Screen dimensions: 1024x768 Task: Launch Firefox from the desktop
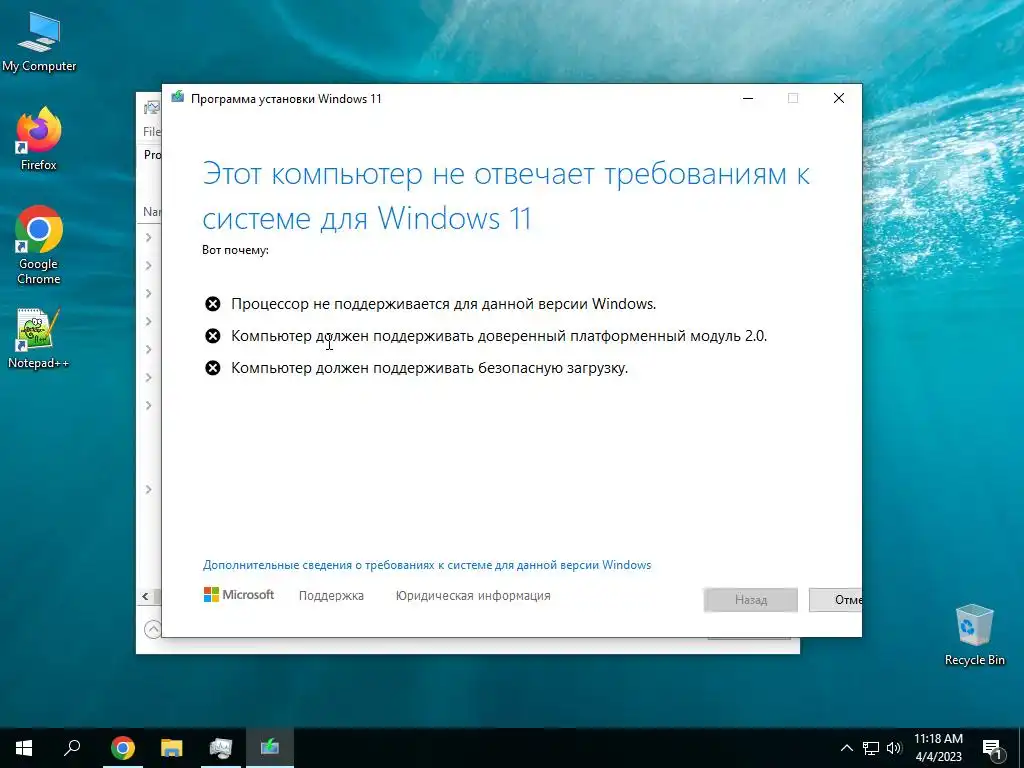click(x=39, y=138)
